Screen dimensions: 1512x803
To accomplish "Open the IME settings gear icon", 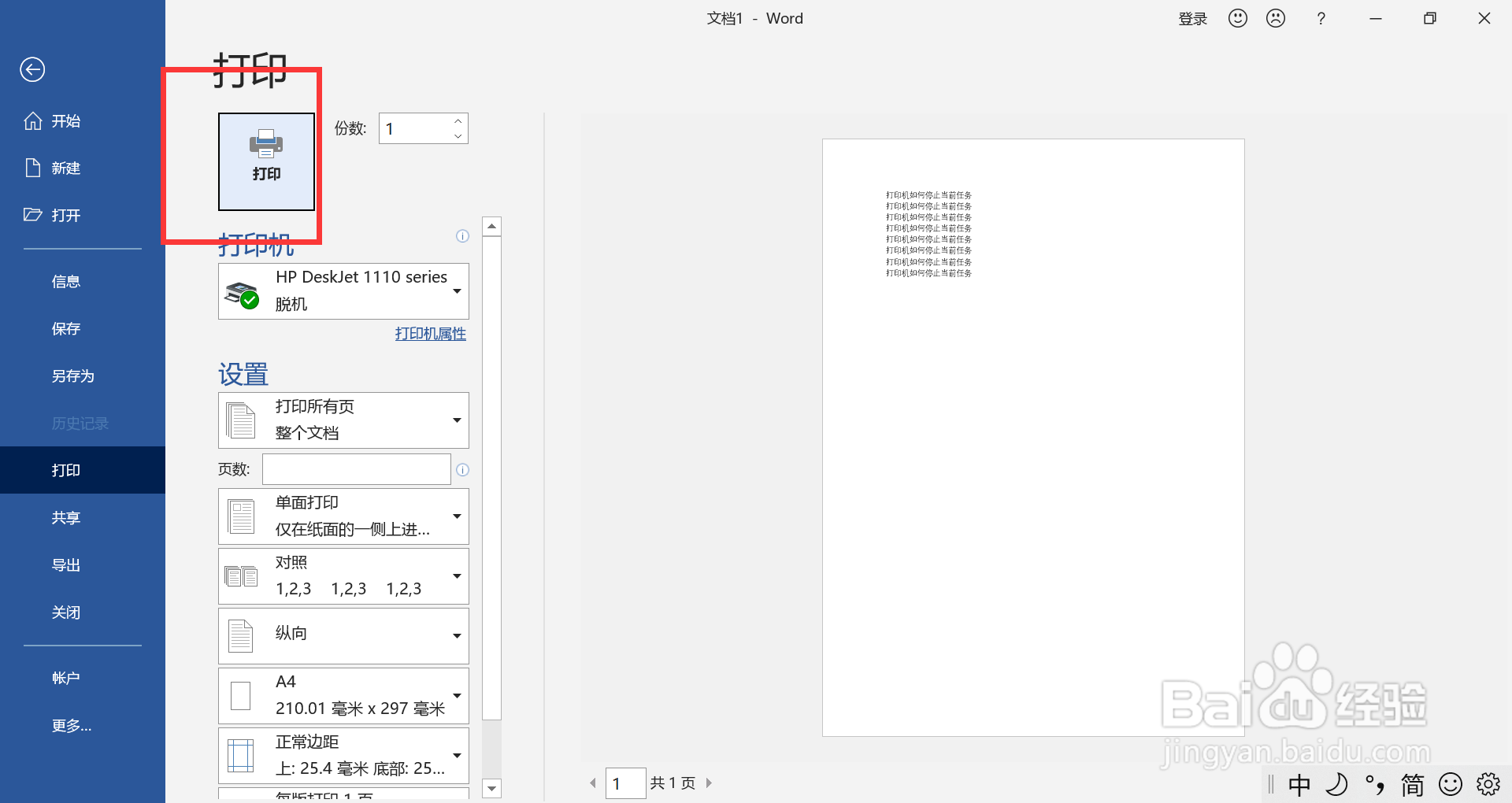I will point(1488,785).
